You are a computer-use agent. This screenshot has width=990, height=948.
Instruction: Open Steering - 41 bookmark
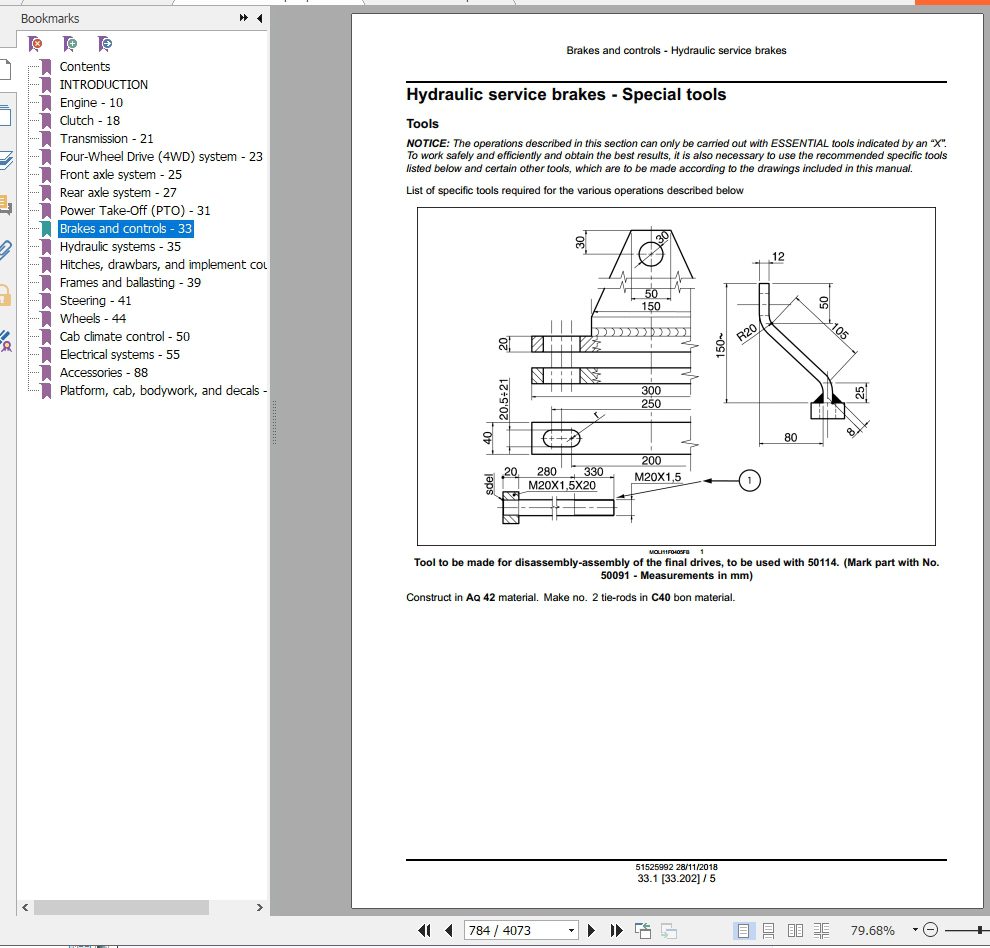point(95,301)
